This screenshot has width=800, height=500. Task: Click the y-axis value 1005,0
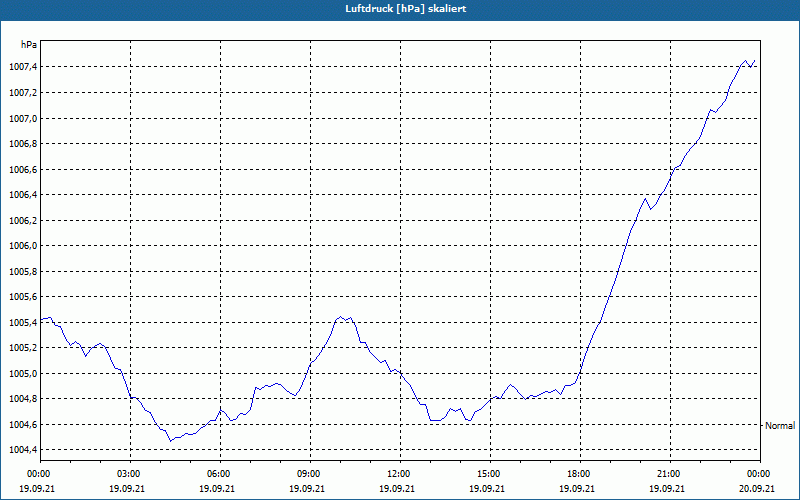22,373
